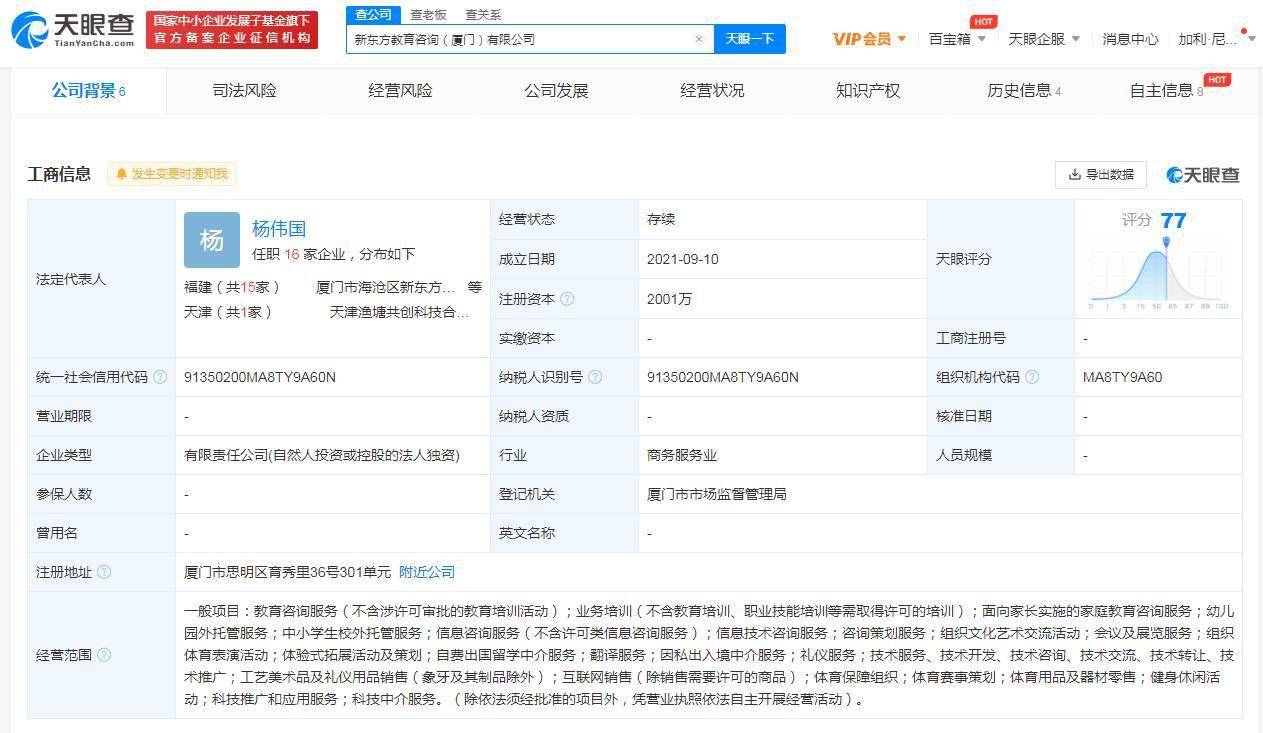
Task: Click the score value 77
Action: click(1173, 220)
